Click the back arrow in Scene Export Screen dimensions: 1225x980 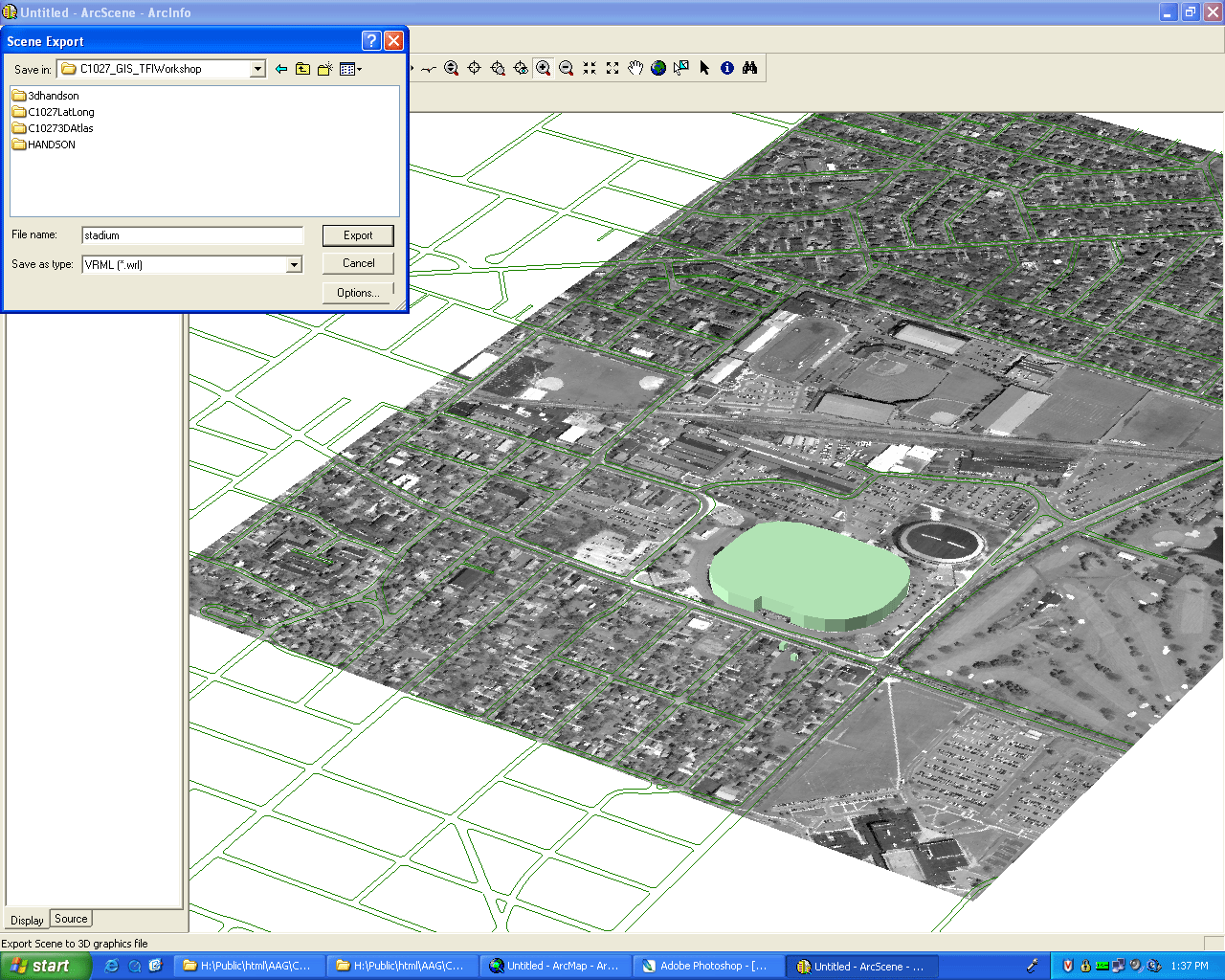(280, 69)
